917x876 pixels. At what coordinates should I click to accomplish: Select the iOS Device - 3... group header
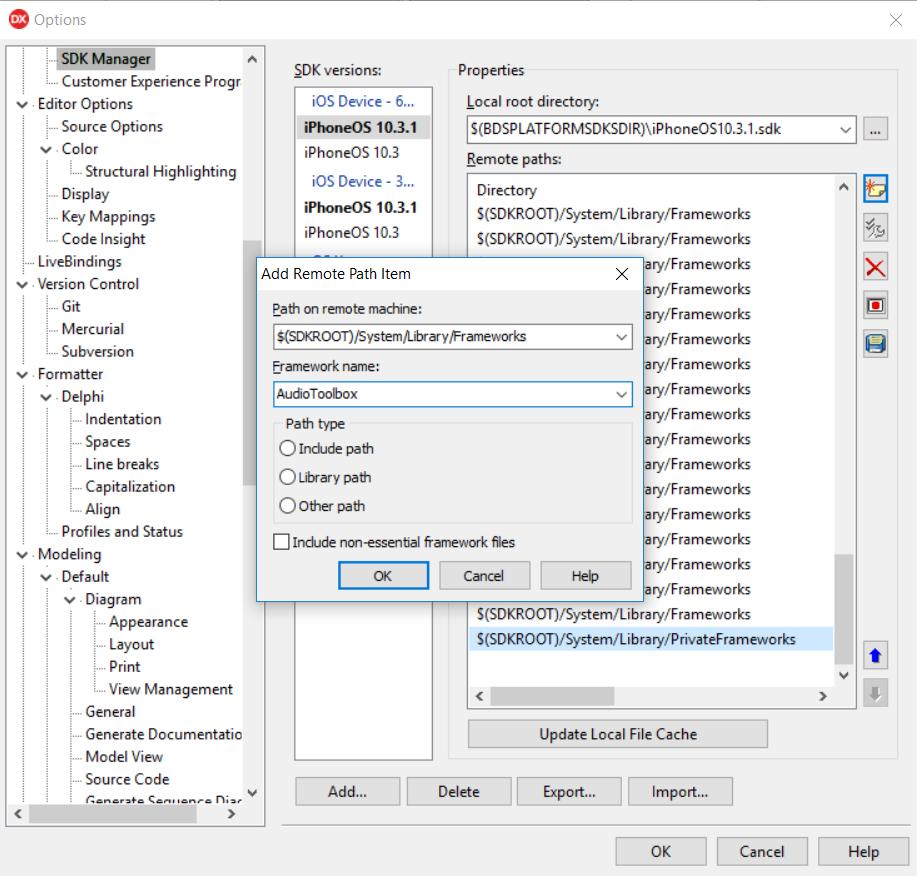click(363, 181)
